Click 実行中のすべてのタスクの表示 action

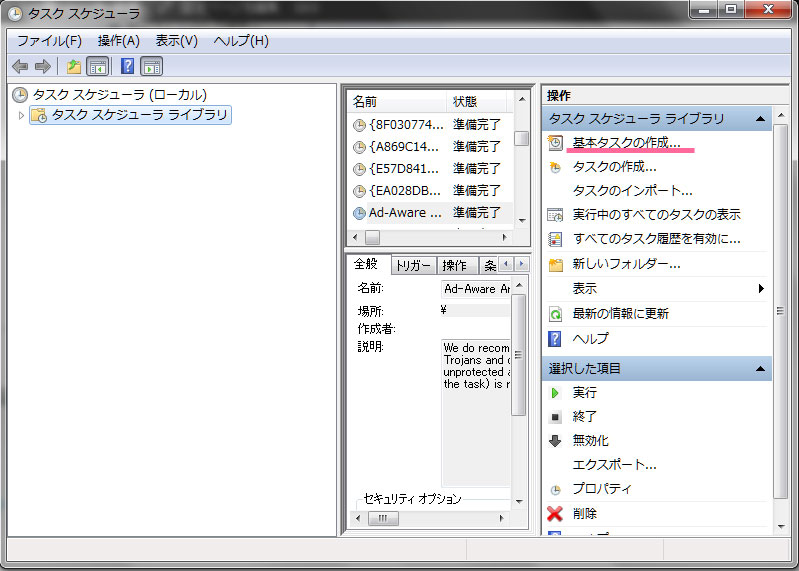coord(656,215)
